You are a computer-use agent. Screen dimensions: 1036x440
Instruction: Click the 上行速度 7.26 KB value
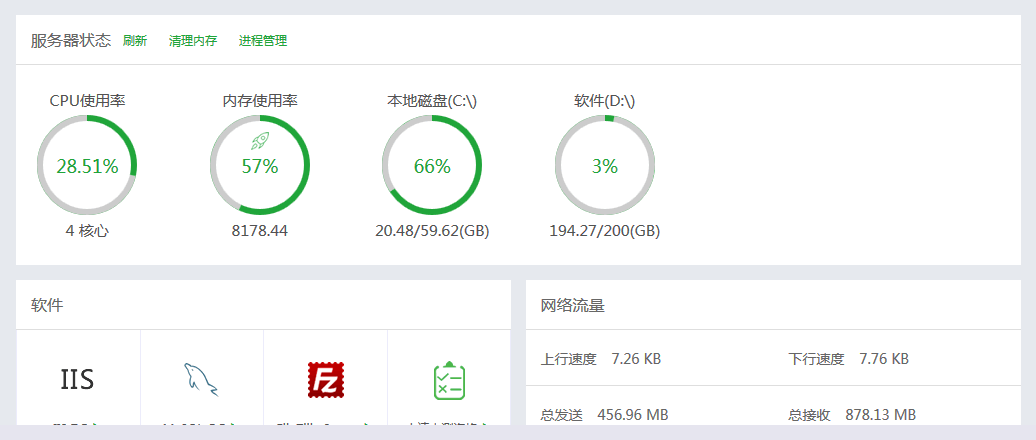pyautogui.click(x=636, y=359)
